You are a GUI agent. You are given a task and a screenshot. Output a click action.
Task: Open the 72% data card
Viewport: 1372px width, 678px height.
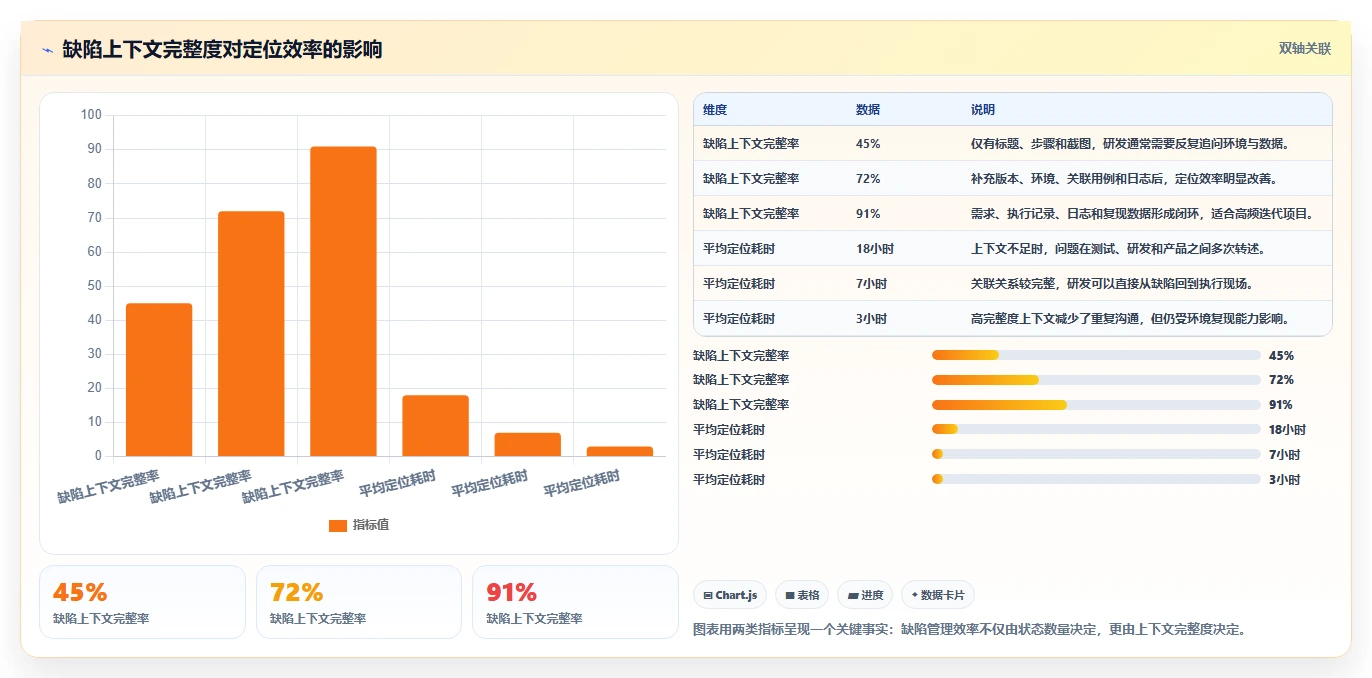pos(359,602)
